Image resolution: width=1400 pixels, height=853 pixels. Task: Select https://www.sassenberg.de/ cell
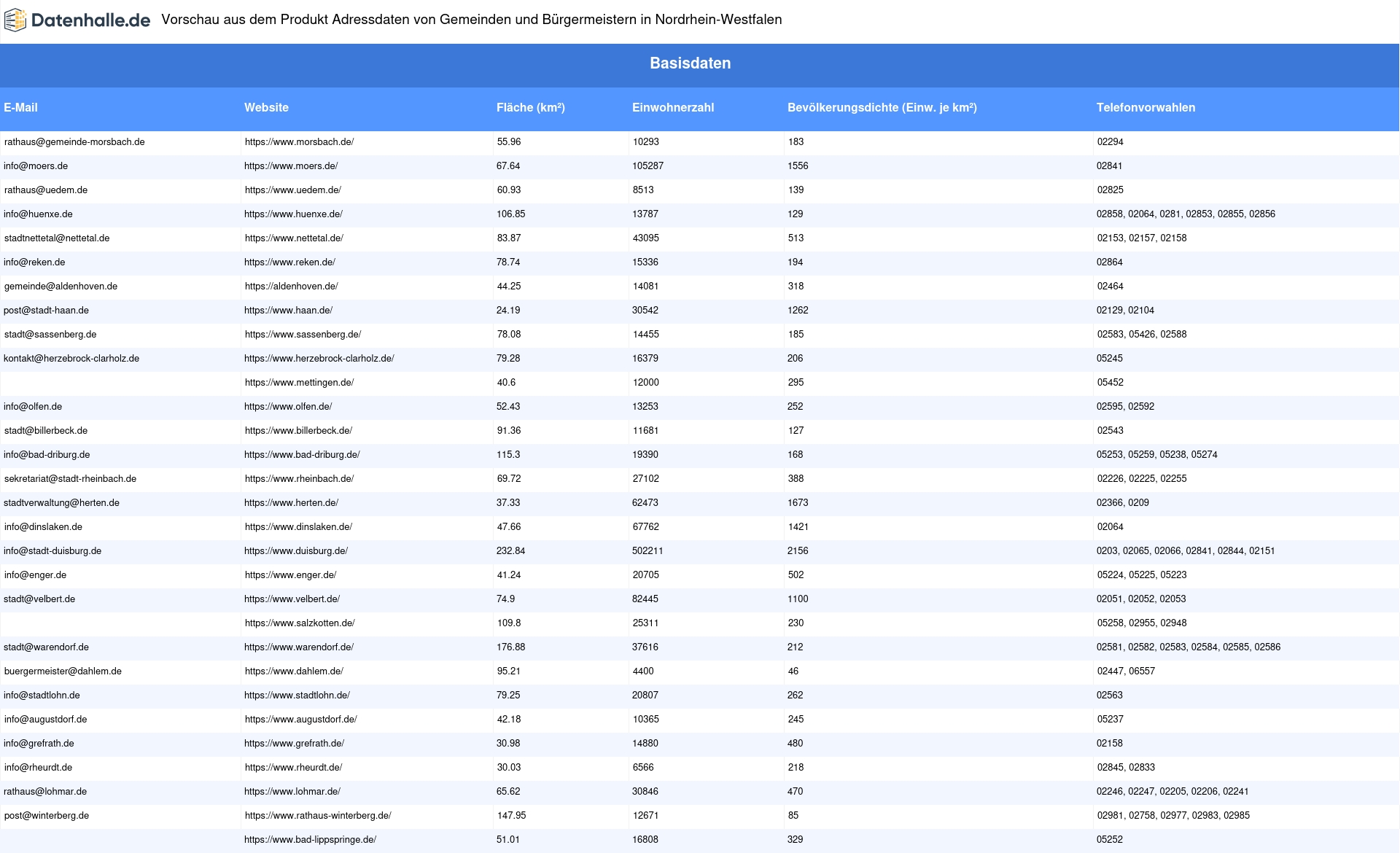pyautogui.click(x=303, y=335)
